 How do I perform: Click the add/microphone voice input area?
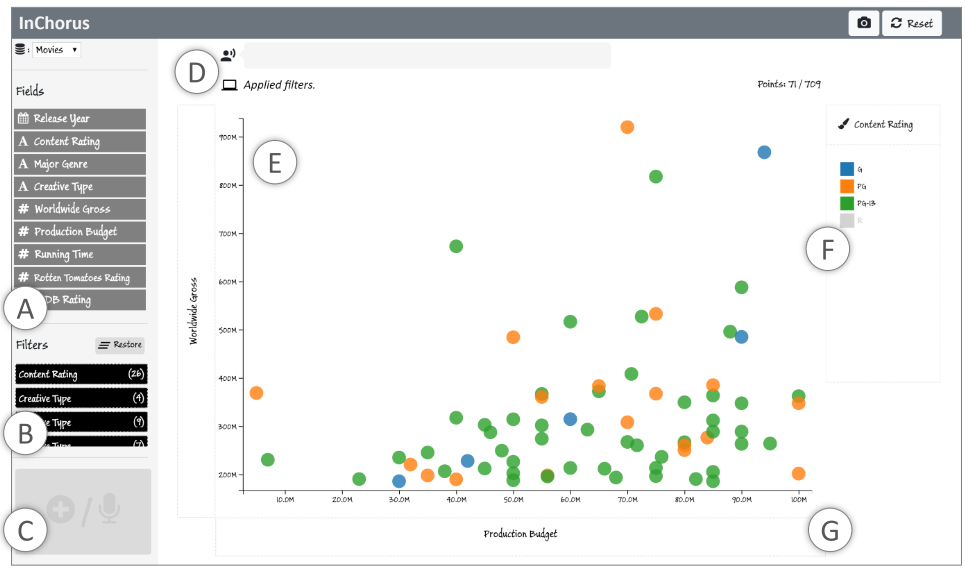point(83,511)
